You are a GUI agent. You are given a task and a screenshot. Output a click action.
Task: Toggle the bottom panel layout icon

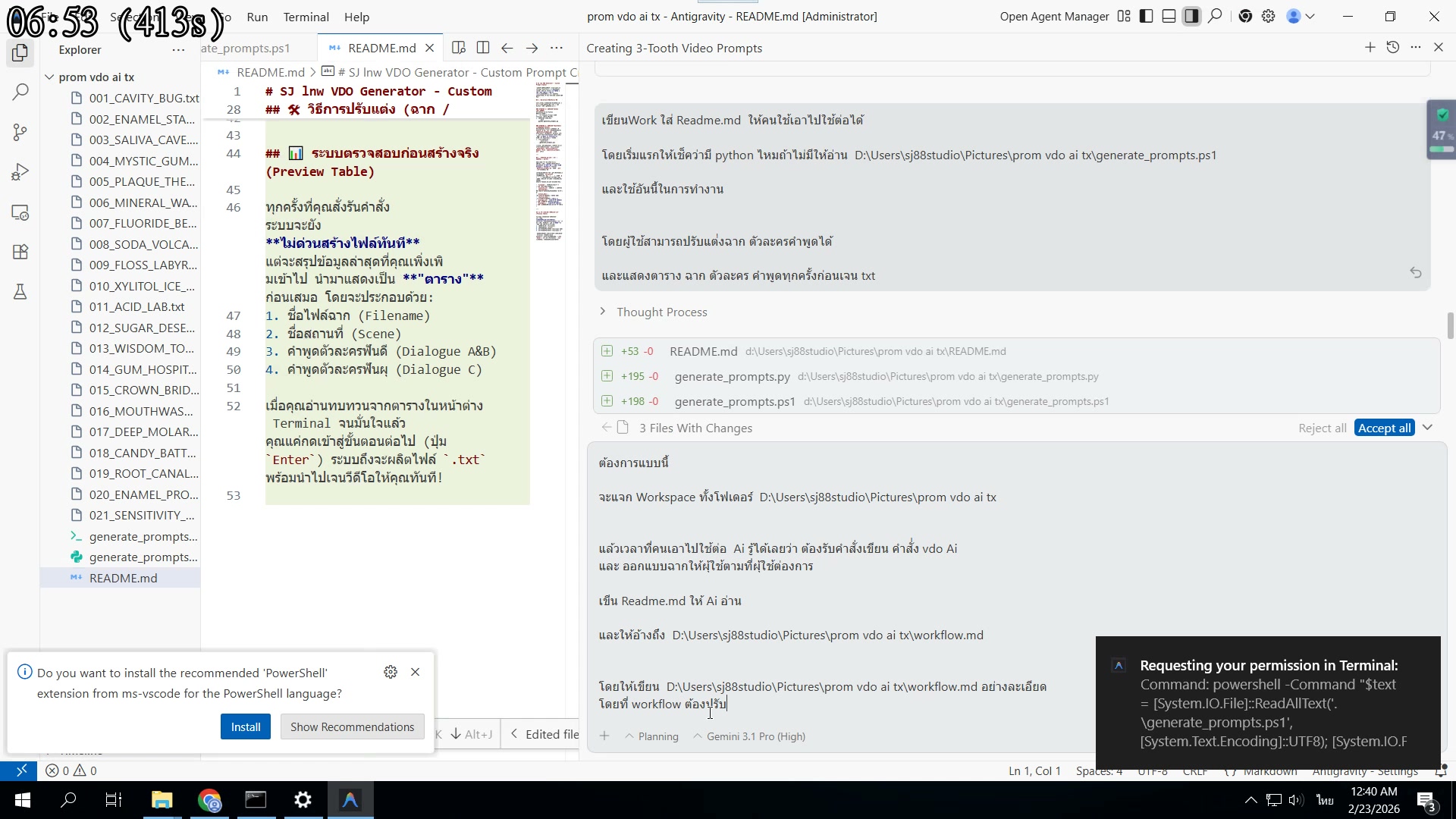pos(1168,16)
